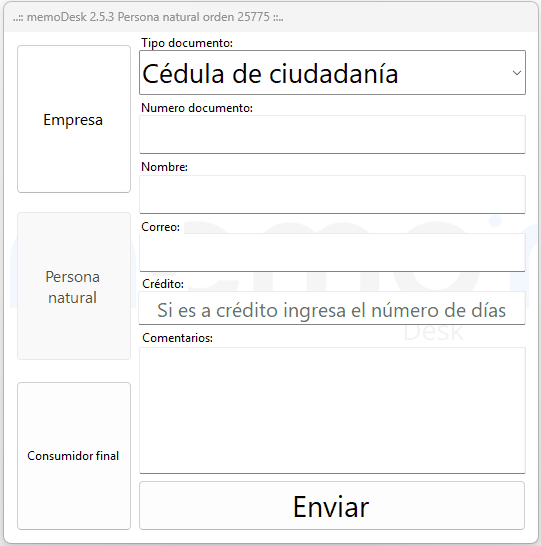Image resolution: width=541 pixels, height=546 pixels.
Task: Select the Empresa client type
Action: (74, 119)
